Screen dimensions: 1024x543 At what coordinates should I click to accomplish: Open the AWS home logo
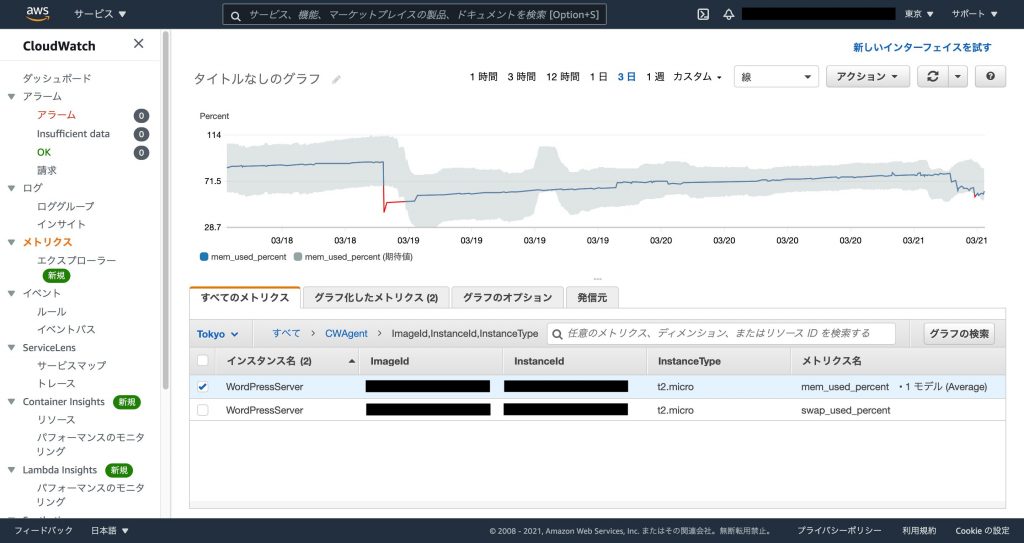coord(37,14)
